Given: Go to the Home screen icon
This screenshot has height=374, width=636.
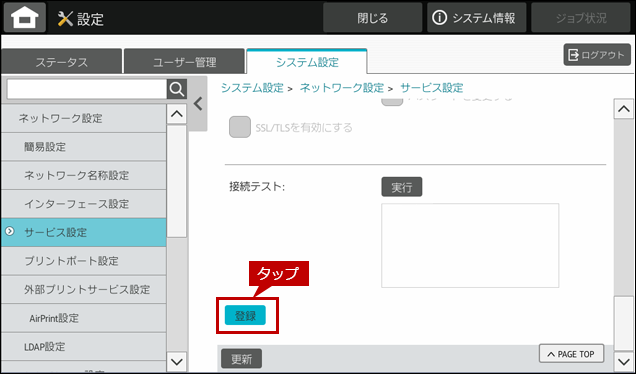Looking at the screenshot, I should click(x=24, y=18).
